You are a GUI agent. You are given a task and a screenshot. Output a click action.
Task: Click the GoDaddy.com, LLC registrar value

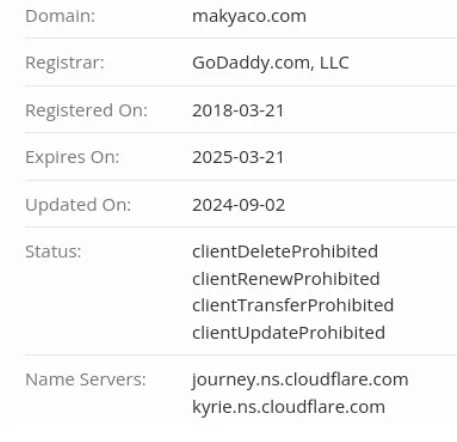click(270, 63)
